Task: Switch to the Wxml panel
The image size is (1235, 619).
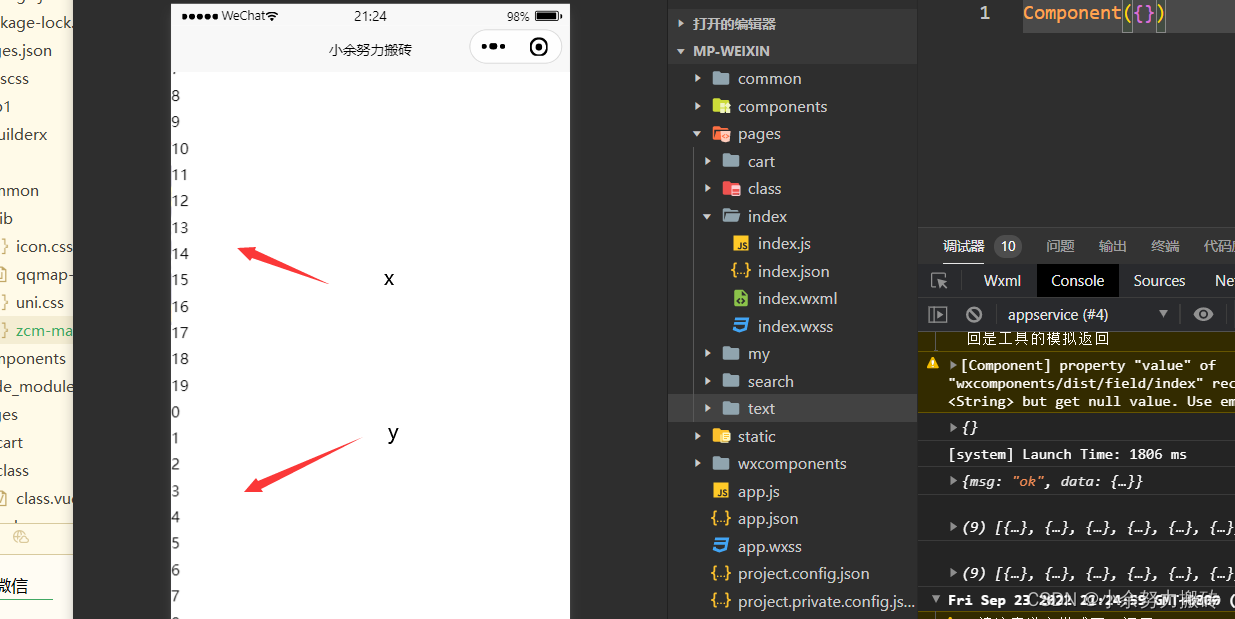Action: pos(1001,280)
